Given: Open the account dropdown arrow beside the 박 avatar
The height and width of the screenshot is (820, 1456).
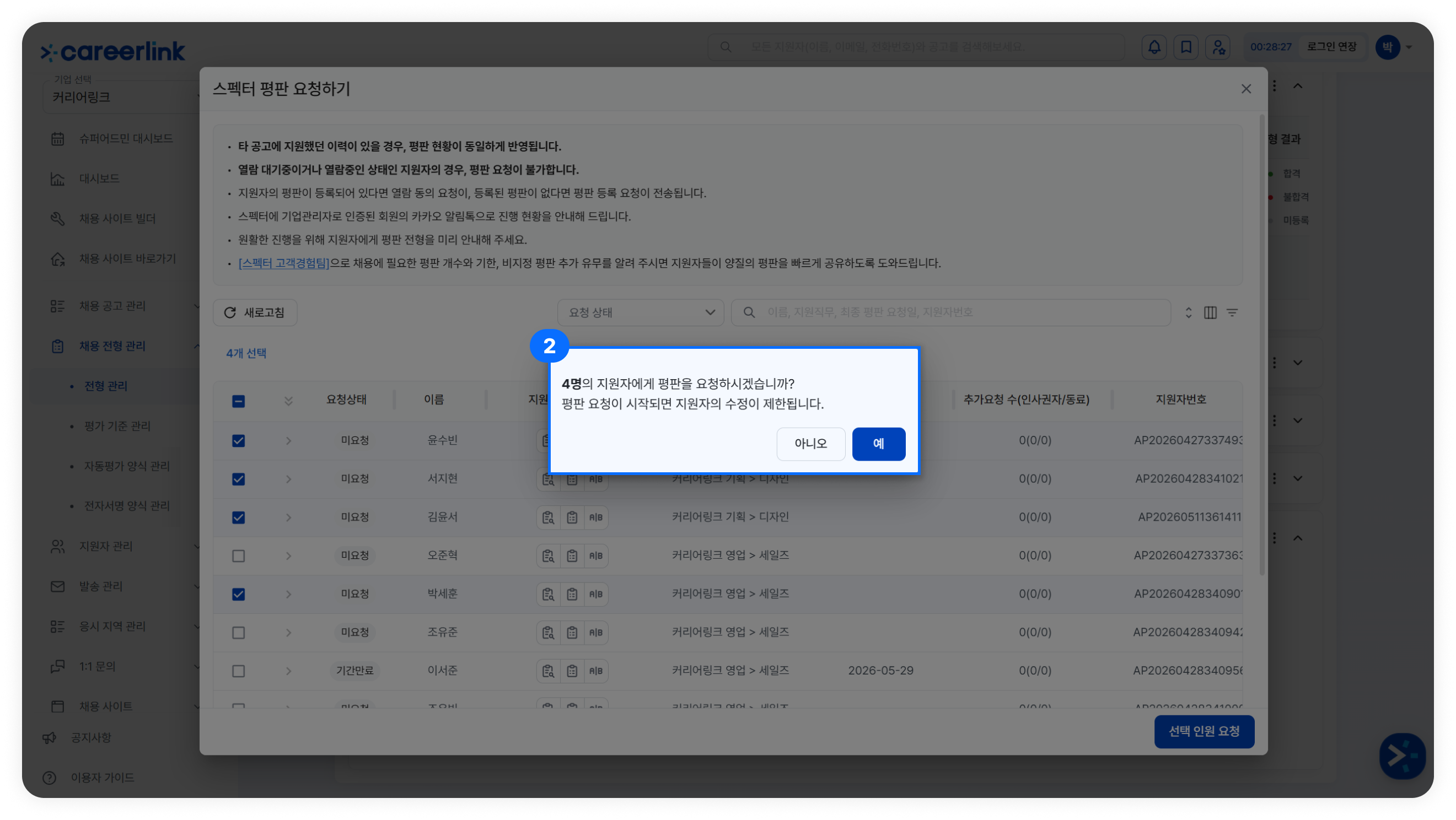Looking at the screenshot, I should (x=1409, y=47).
